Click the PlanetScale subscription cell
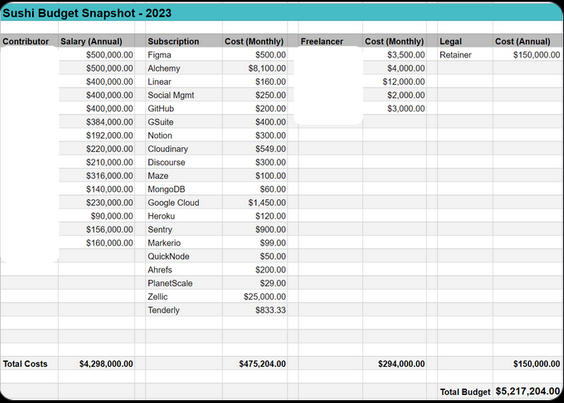 coord(184,283)
